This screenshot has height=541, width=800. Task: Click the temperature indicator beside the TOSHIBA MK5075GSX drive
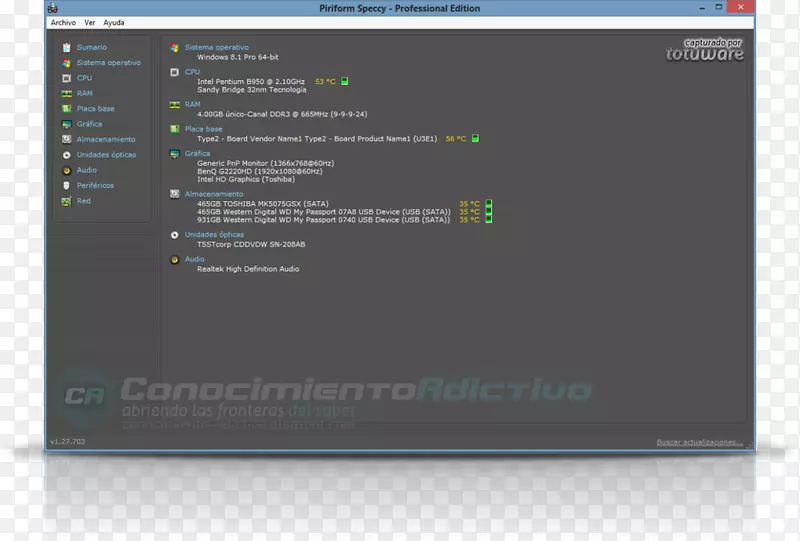click(x=488, y=203)
